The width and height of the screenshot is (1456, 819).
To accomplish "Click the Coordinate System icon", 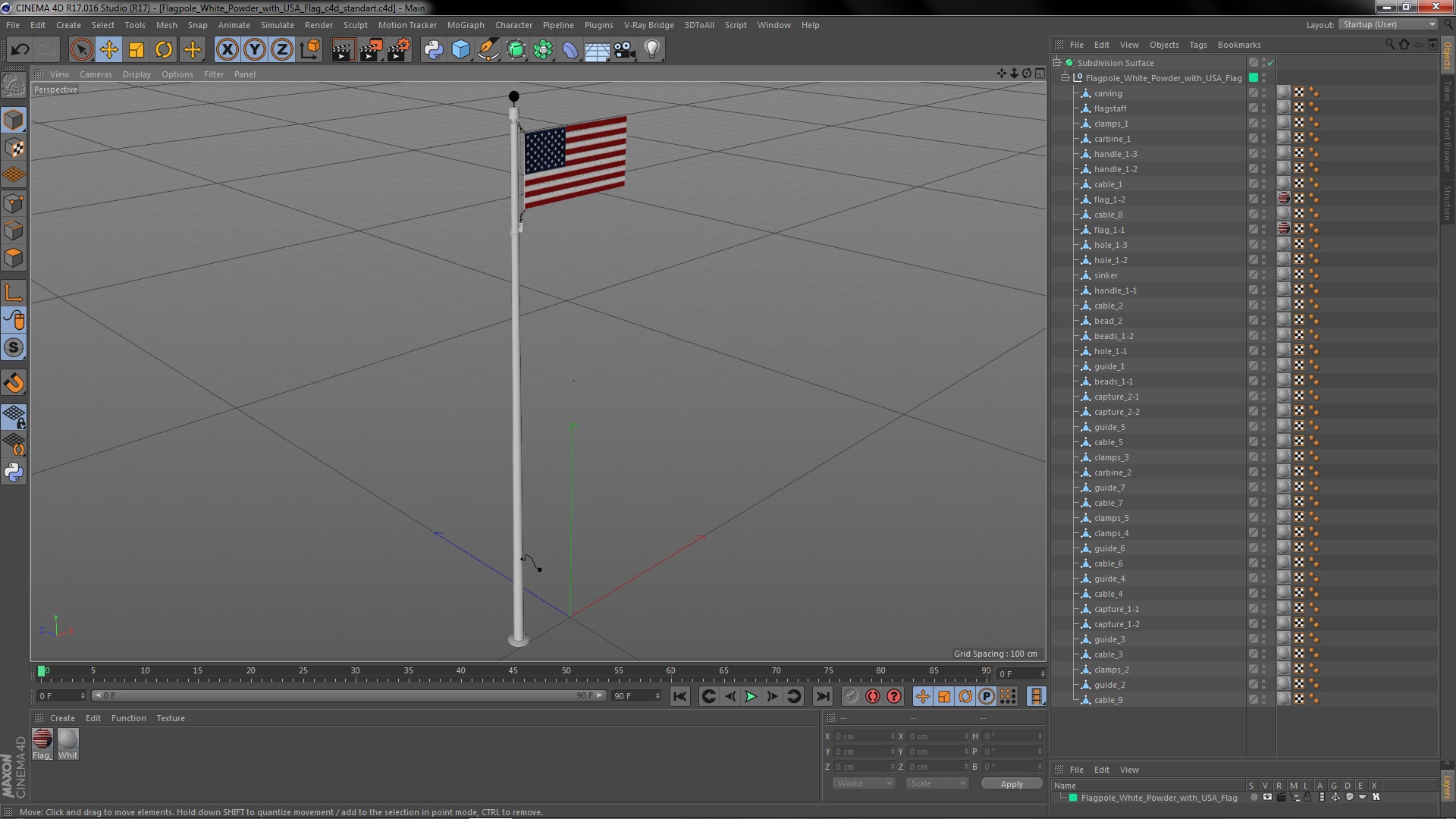I will click(x=309, y=50).
